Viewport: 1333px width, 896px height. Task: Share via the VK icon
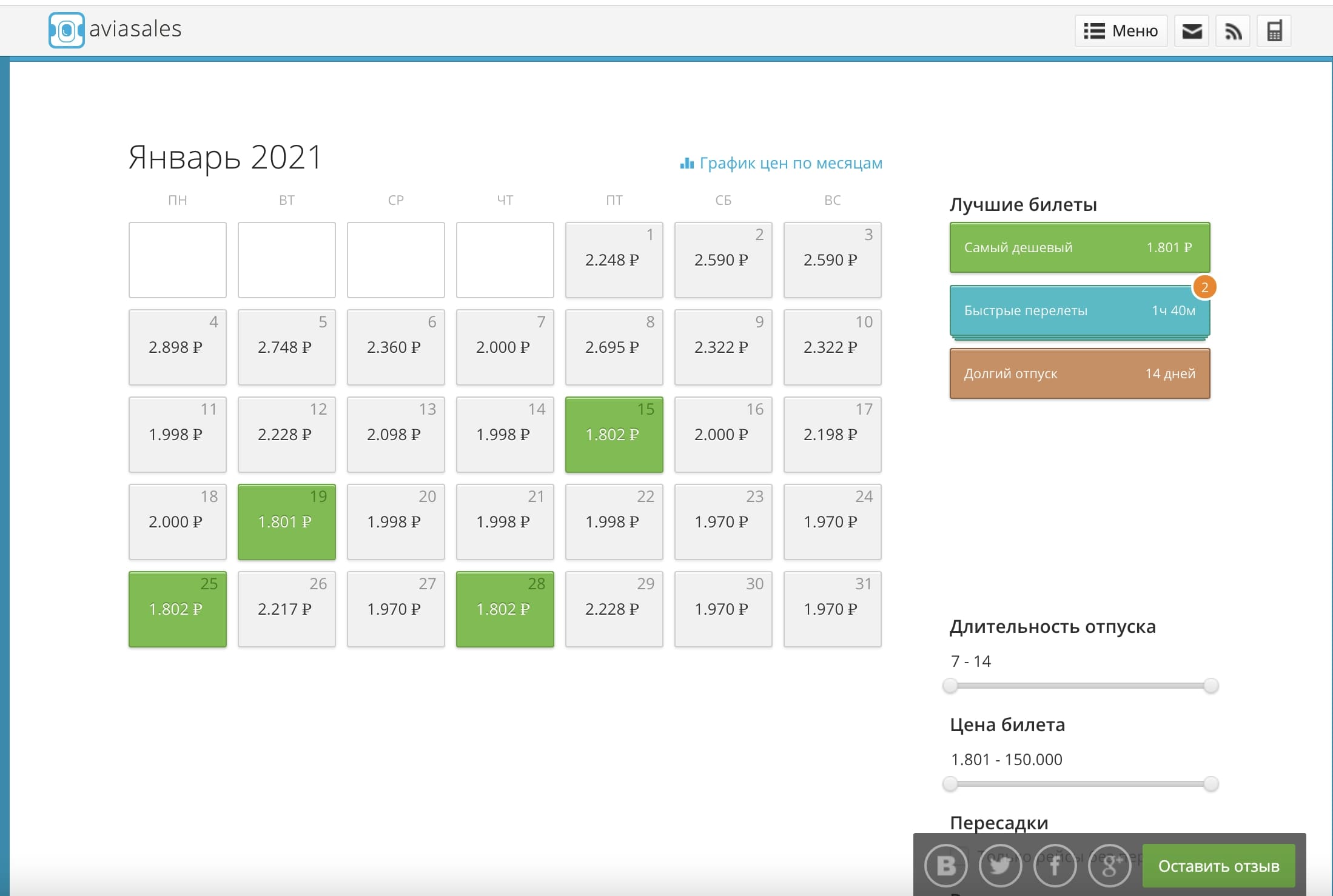pyautogui.click(x=945, y=866)
